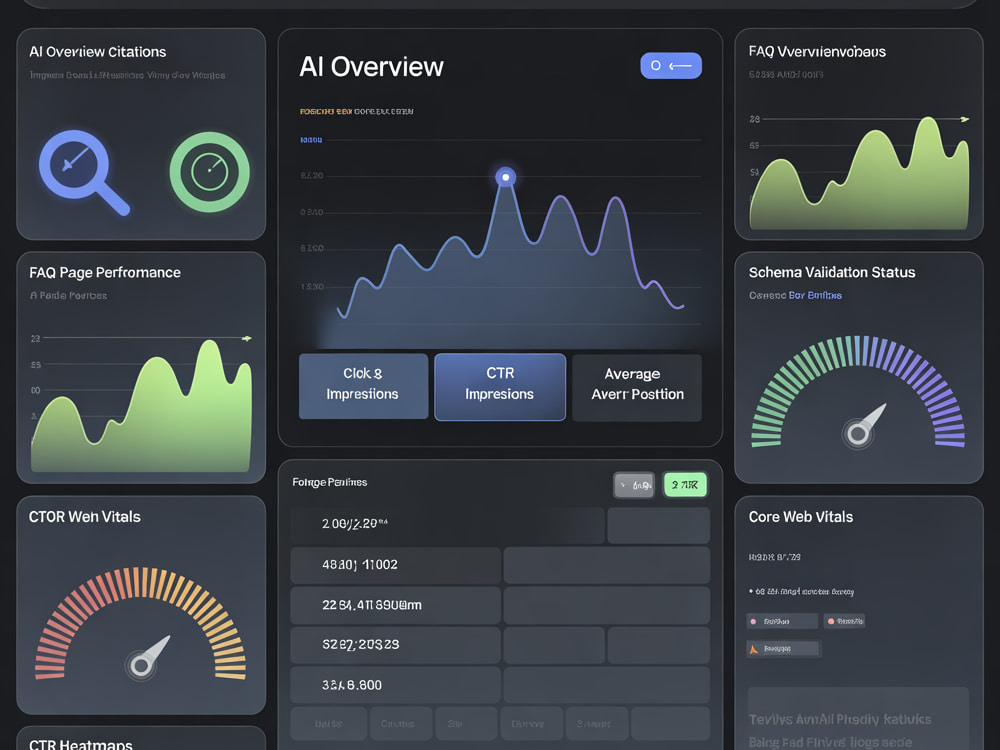Click the Tevlys AvnAll Plrediy katlulcs text

point(840,719)
